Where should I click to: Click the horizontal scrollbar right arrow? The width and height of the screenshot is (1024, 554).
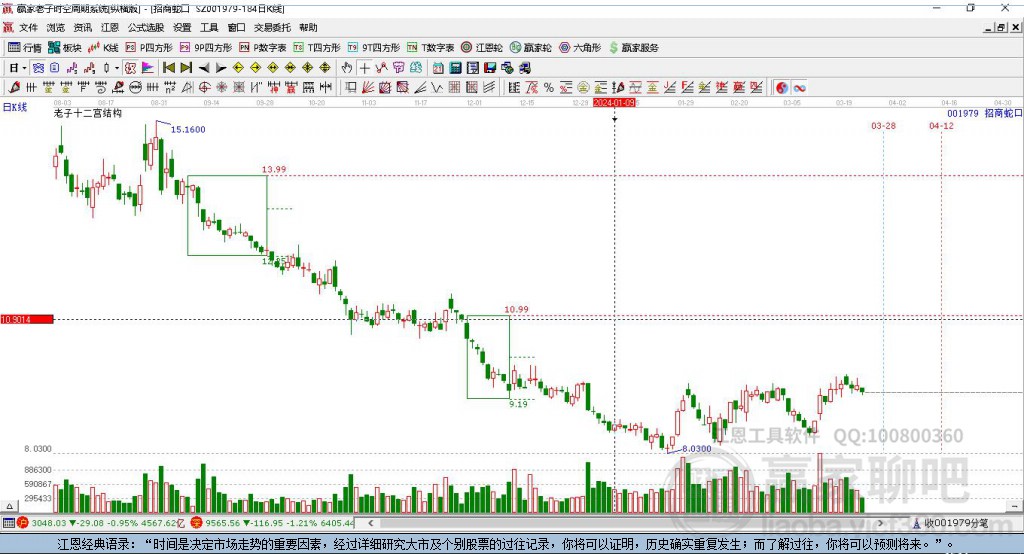880,523
